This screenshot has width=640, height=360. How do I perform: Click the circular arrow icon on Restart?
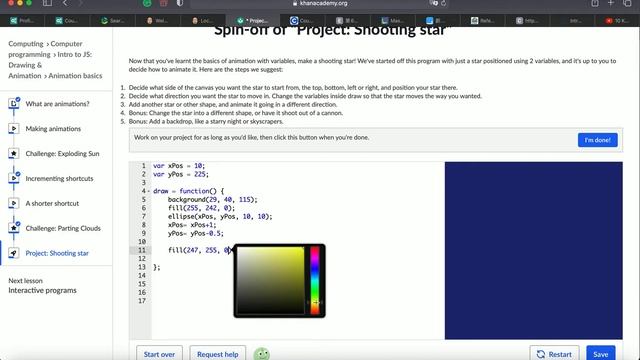tap(541, 354)
